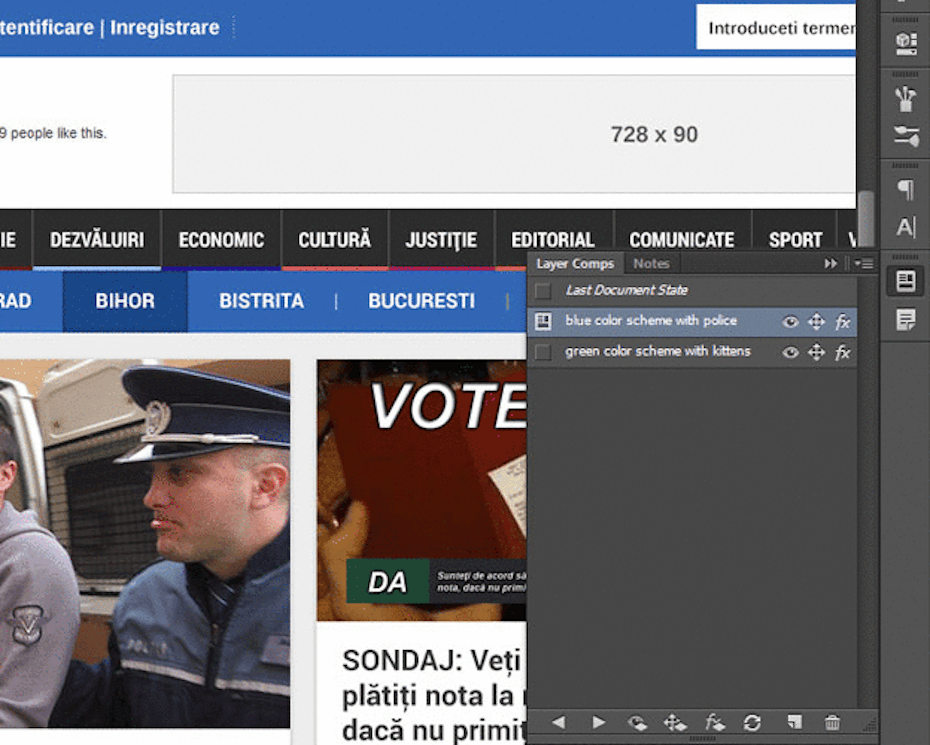This screenshot has height=745, width=930.
Task: Open the Paragraph panel icon
Action: pos(905,189)
